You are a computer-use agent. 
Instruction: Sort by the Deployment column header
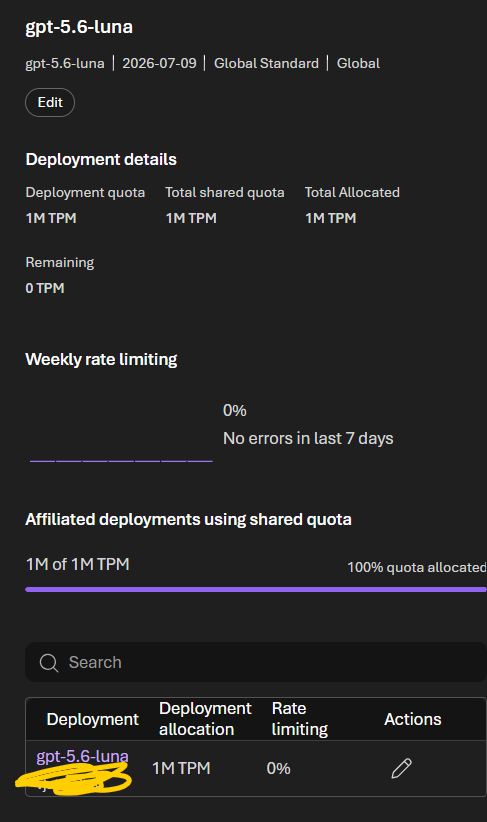pos(92,719)
